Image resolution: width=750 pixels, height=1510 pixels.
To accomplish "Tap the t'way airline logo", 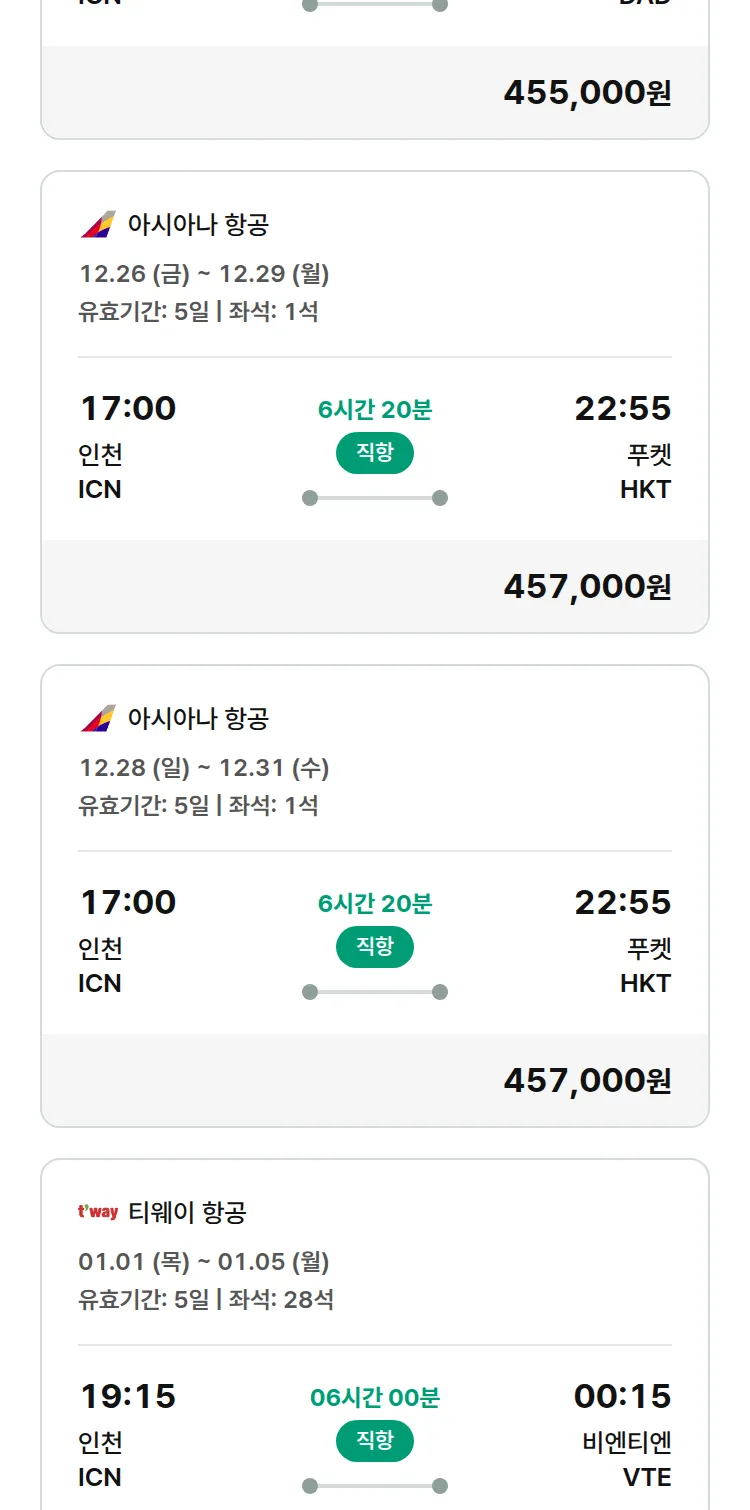I will click(98, 1213).
